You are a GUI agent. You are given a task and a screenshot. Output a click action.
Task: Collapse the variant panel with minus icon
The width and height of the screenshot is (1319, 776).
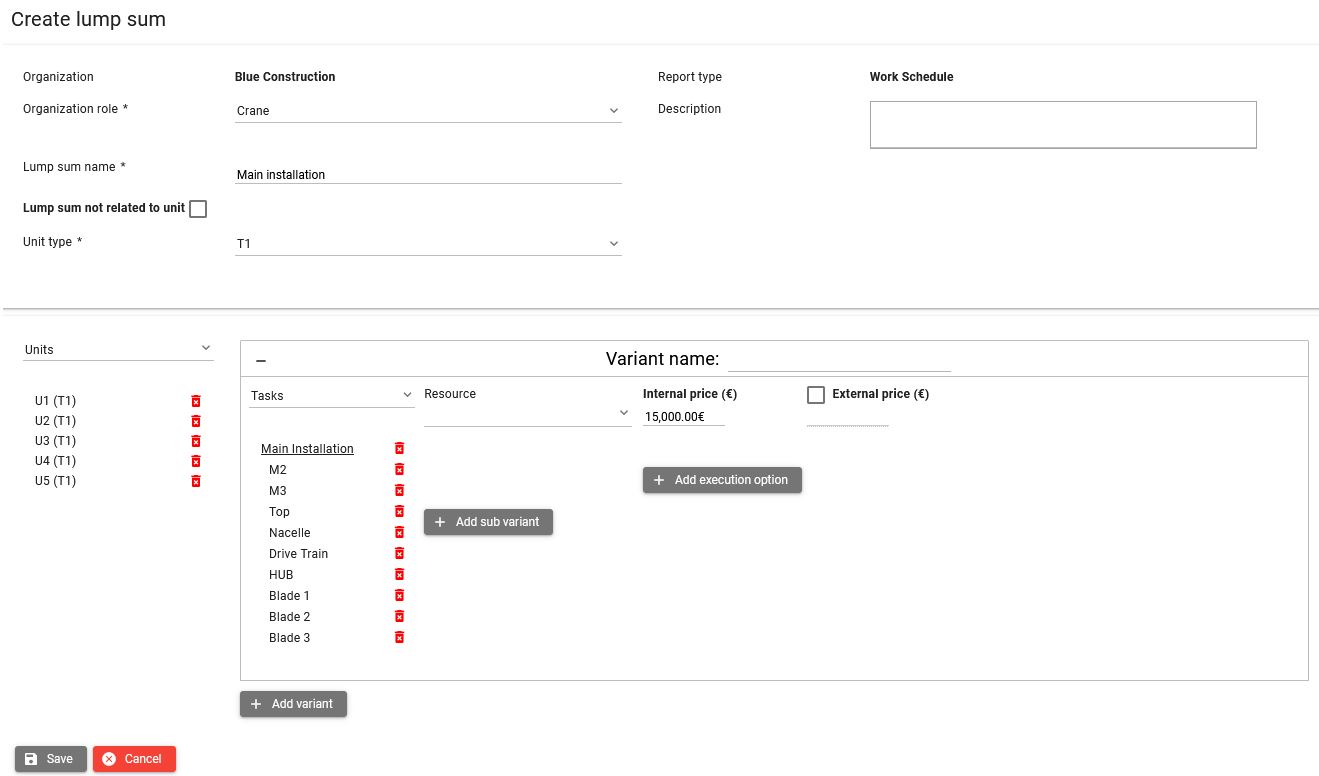[261, 360]
